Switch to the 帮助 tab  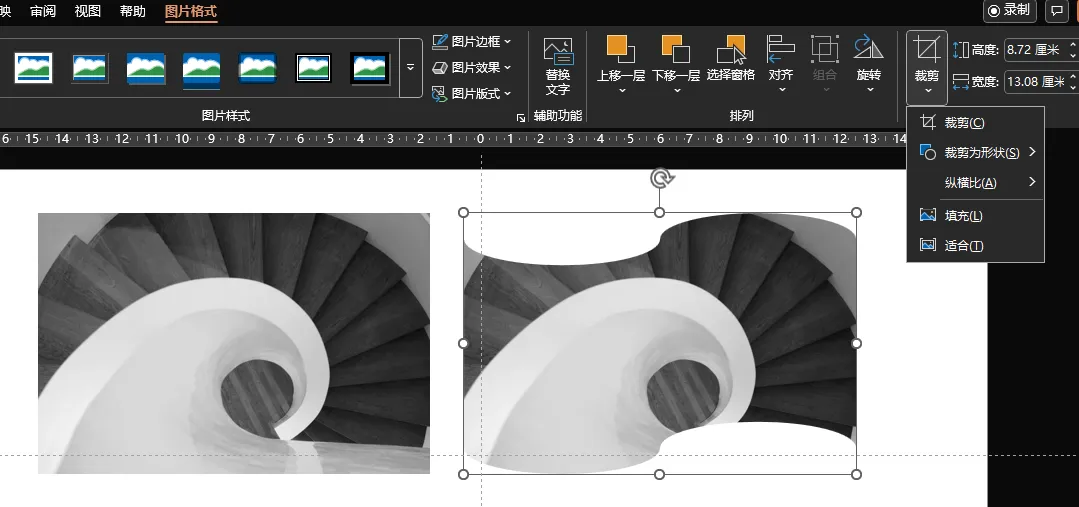pyautogui.click(x=132, y=12)
